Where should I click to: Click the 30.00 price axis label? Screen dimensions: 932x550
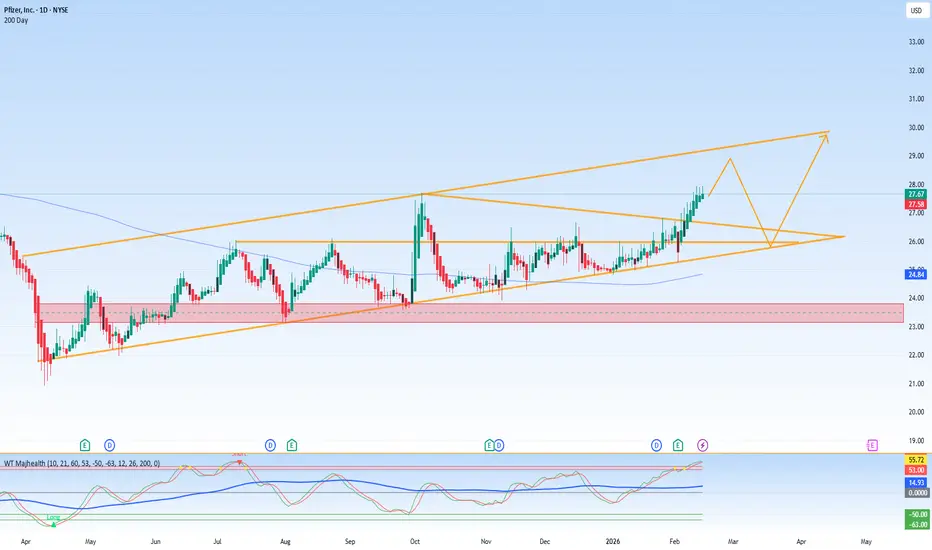point(916,127)
